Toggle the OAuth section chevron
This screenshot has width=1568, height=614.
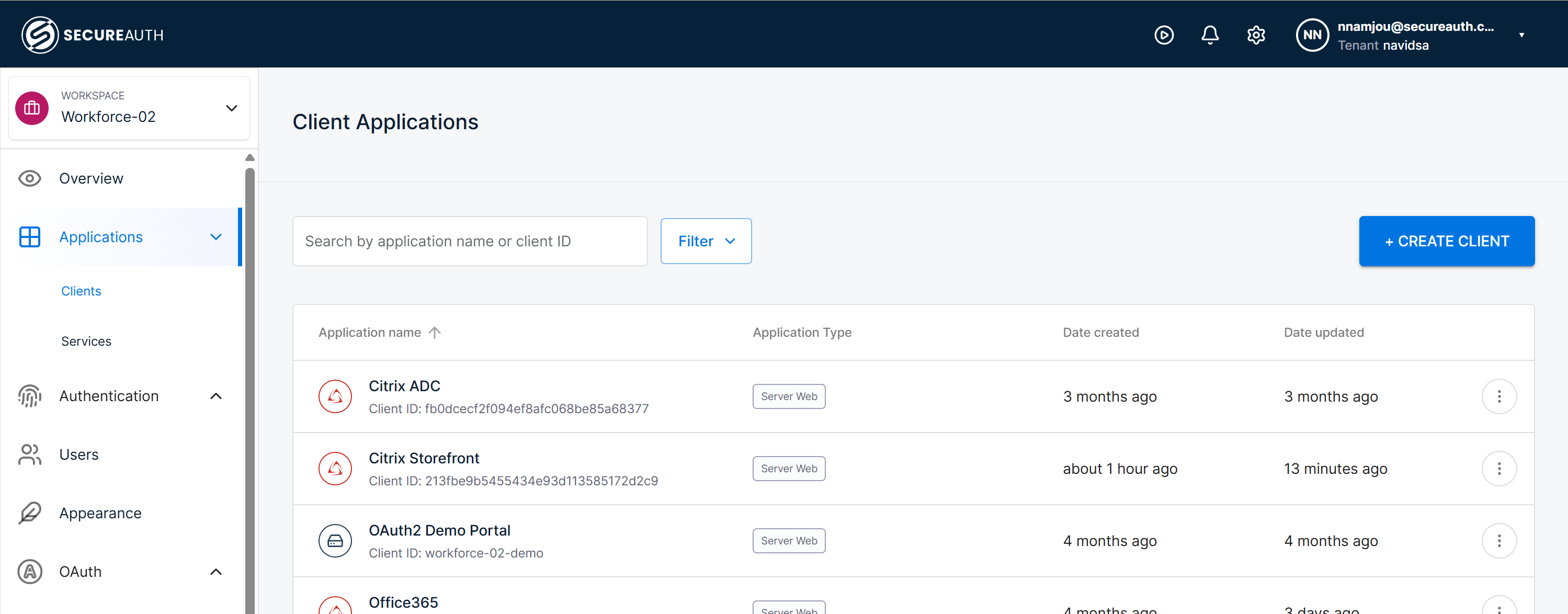pos(215,572)
